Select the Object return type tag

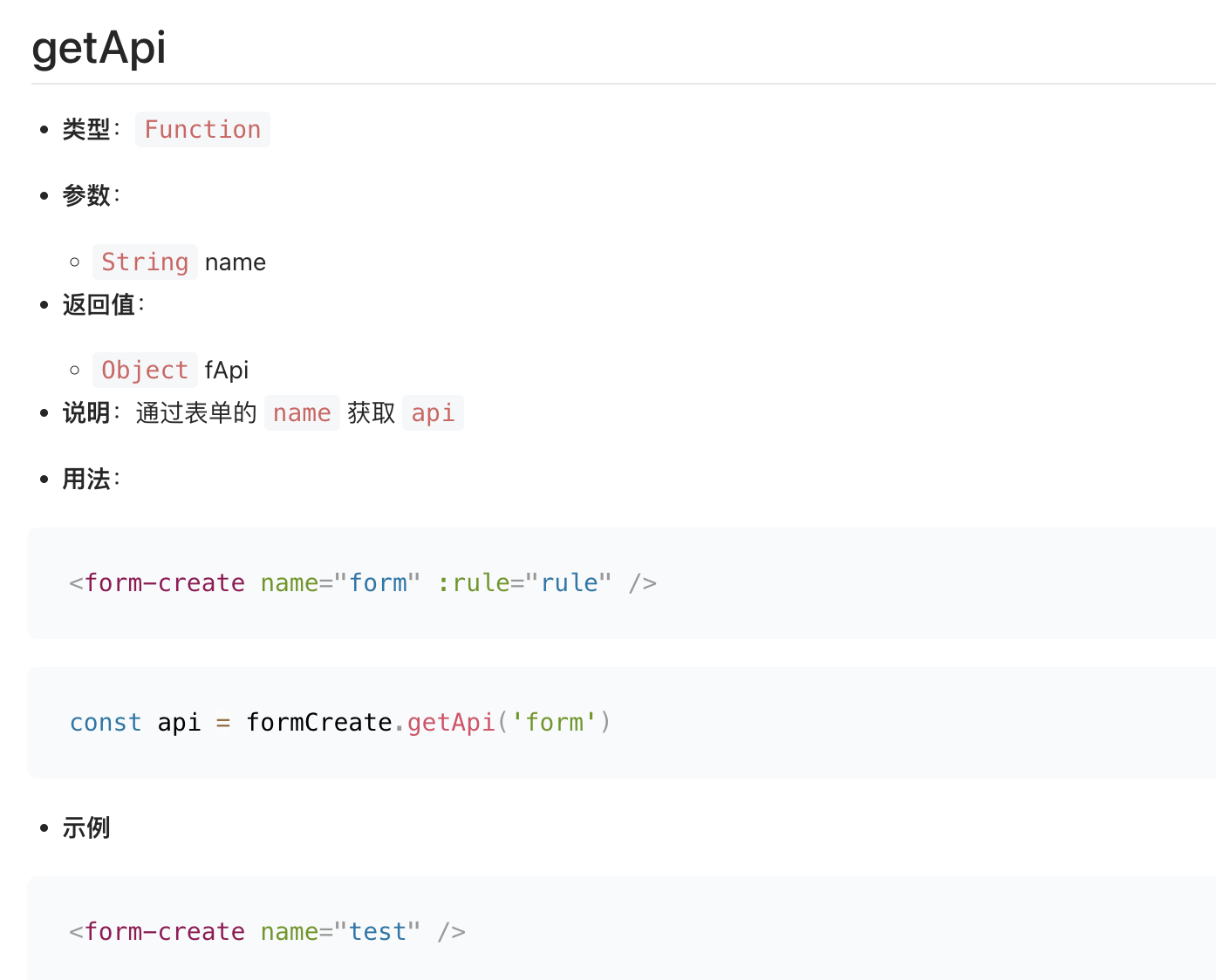click(145, 370)
